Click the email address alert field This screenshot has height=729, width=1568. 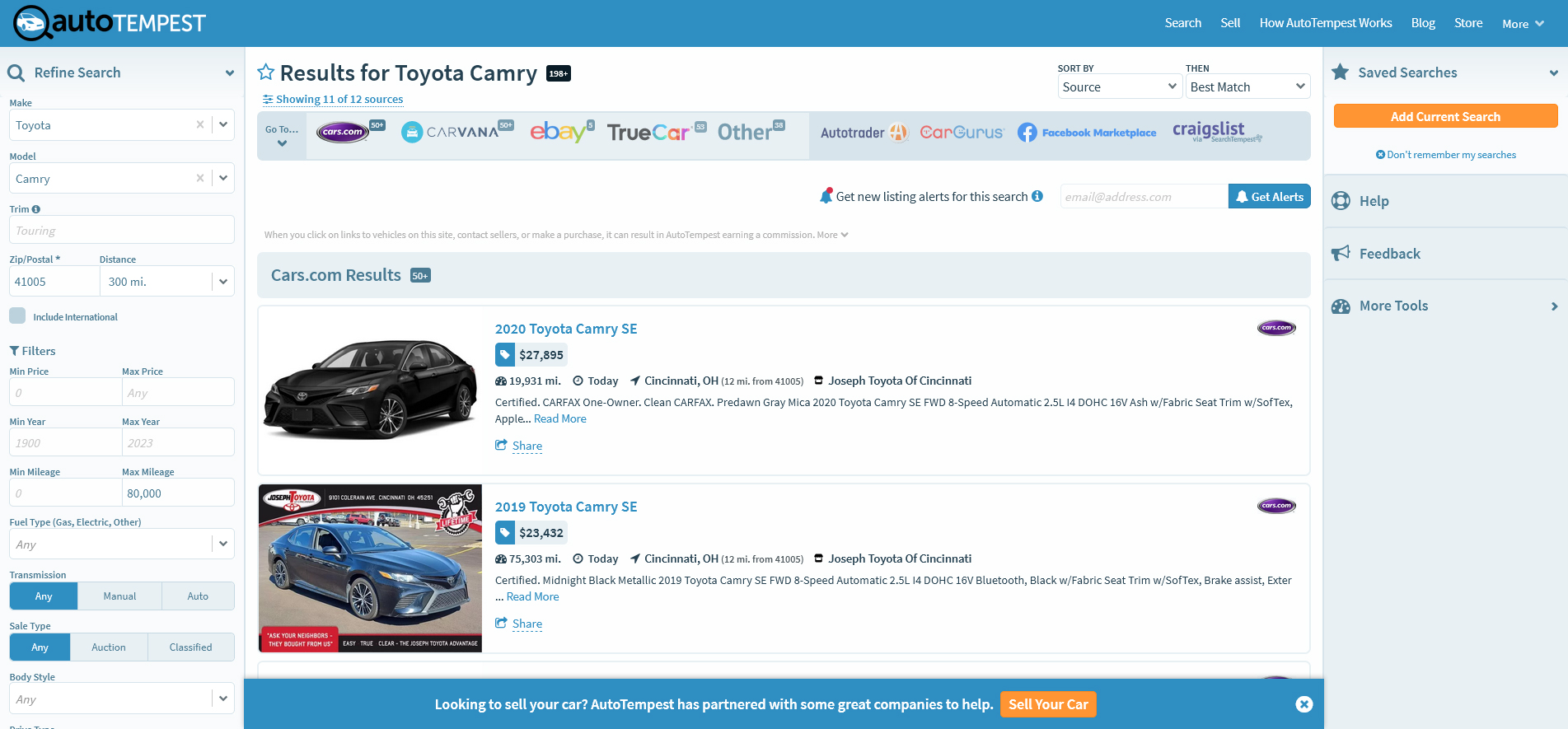point(1144,196)
